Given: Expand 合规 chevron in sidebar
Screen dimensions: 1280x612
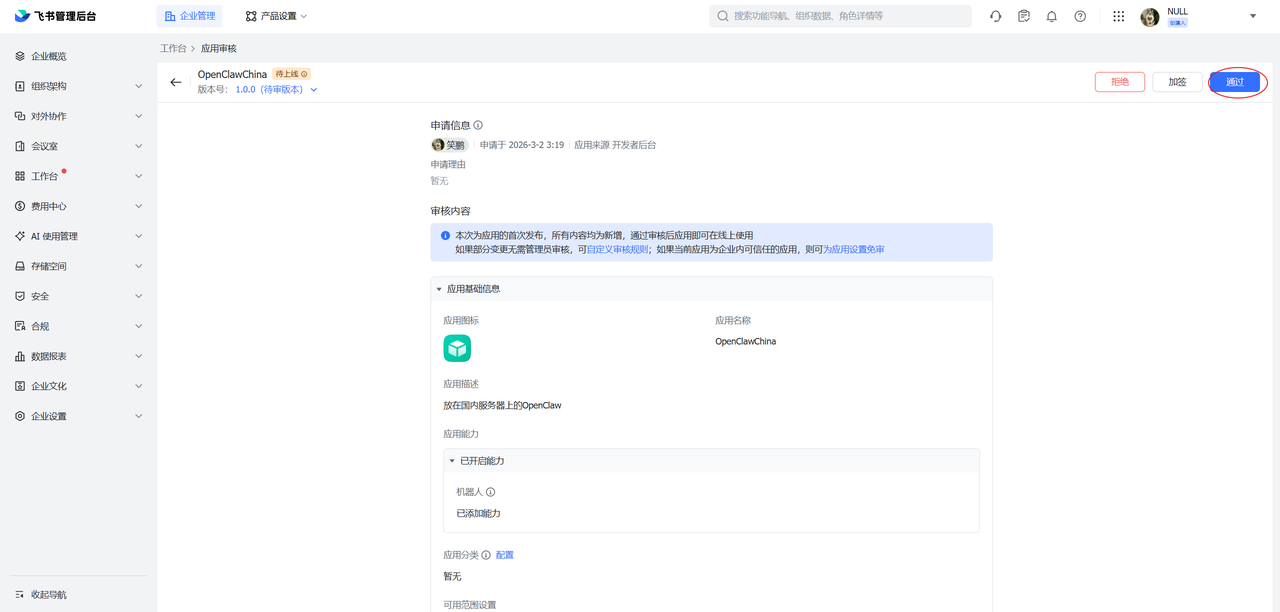Looking at the screenshot, I should click(x=138, y=326).
